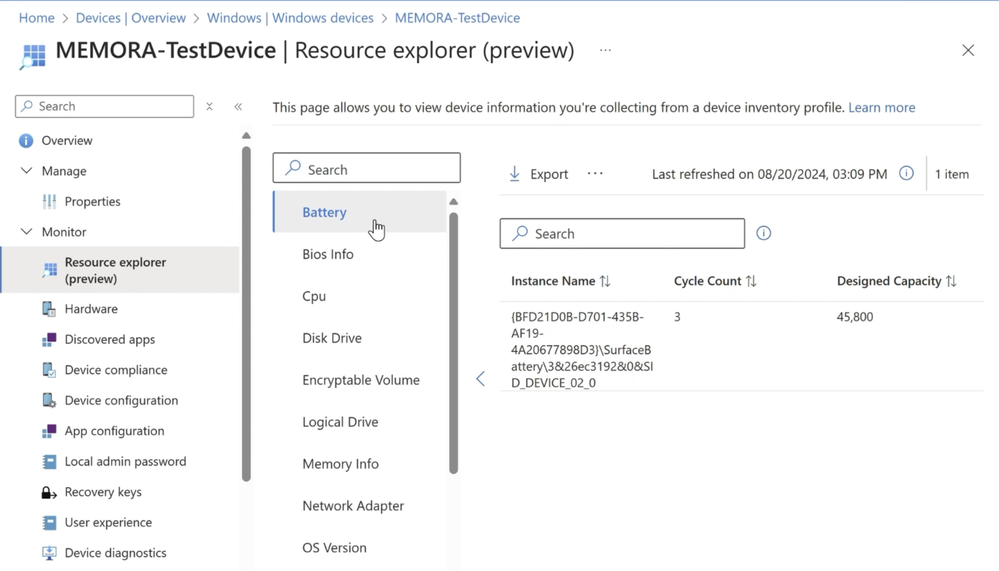The height and width of the screenshot is (571, 999).
Task: Click the App configuration icon
Action: tap(49, 431)
